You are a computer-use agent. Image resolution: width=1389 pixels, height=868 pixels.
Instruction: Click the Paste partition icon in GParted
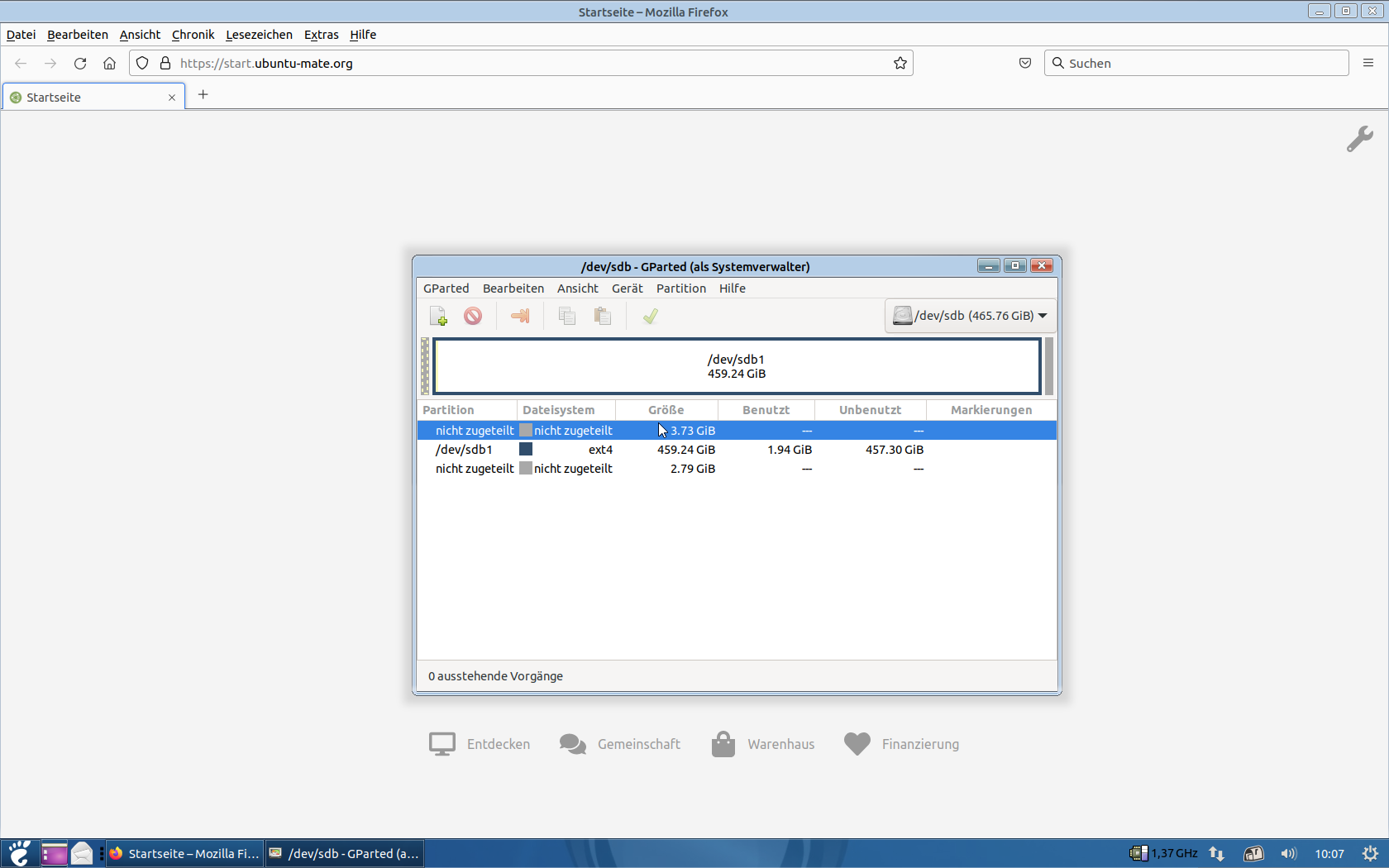click(x=603, y=316)
